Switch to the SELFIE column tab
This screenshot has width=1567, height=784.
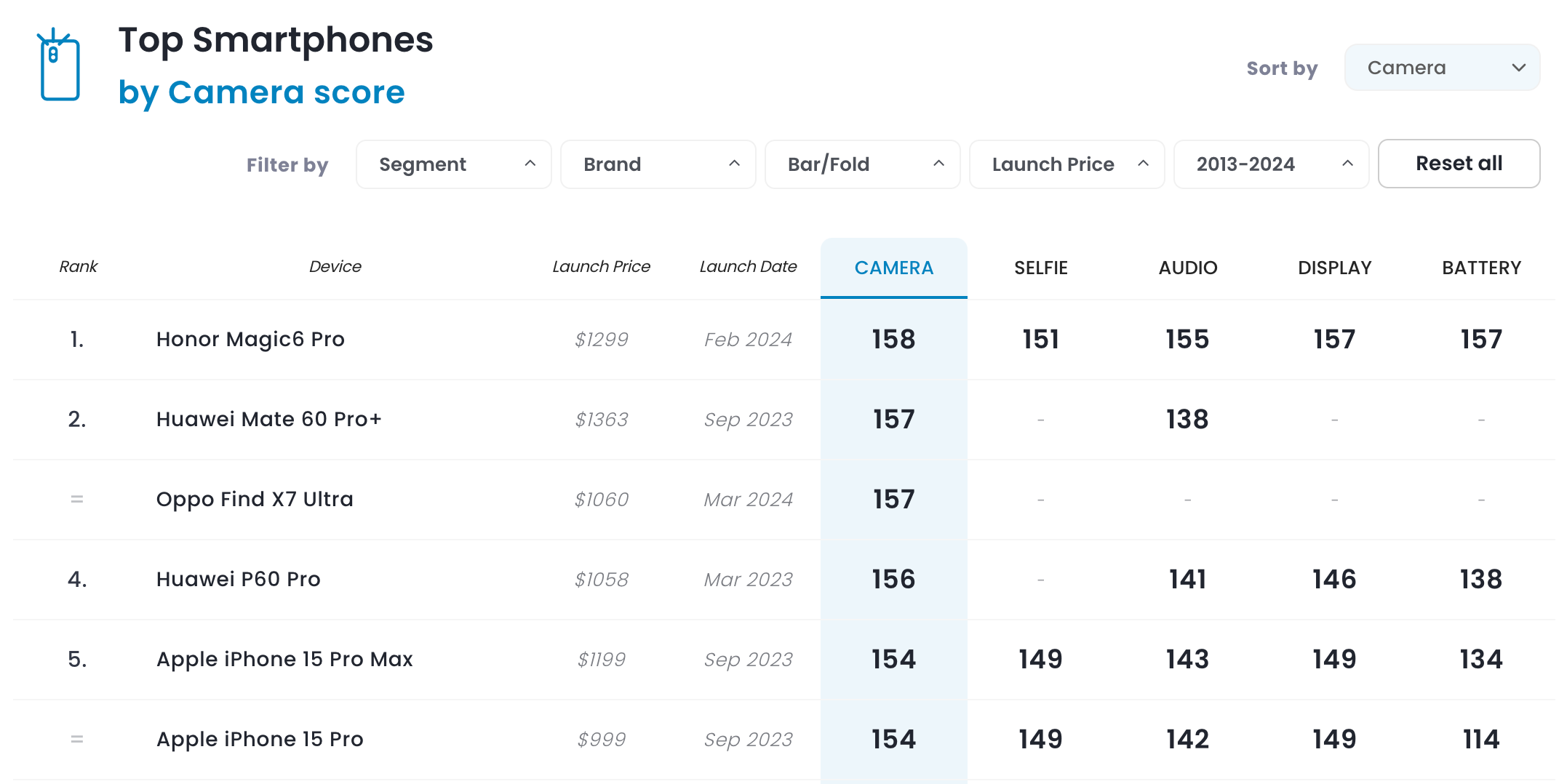1041,268
